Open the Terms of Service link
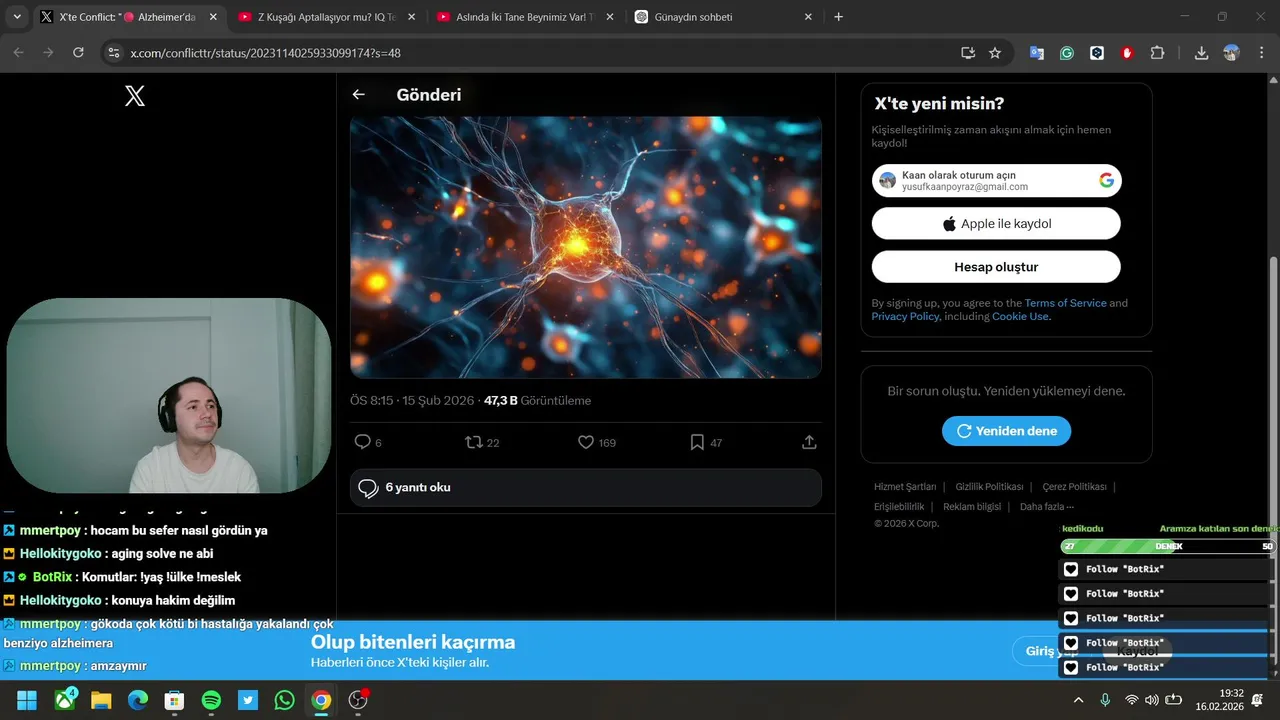Screen dimensions: 1280x720 click(1065, 303)
